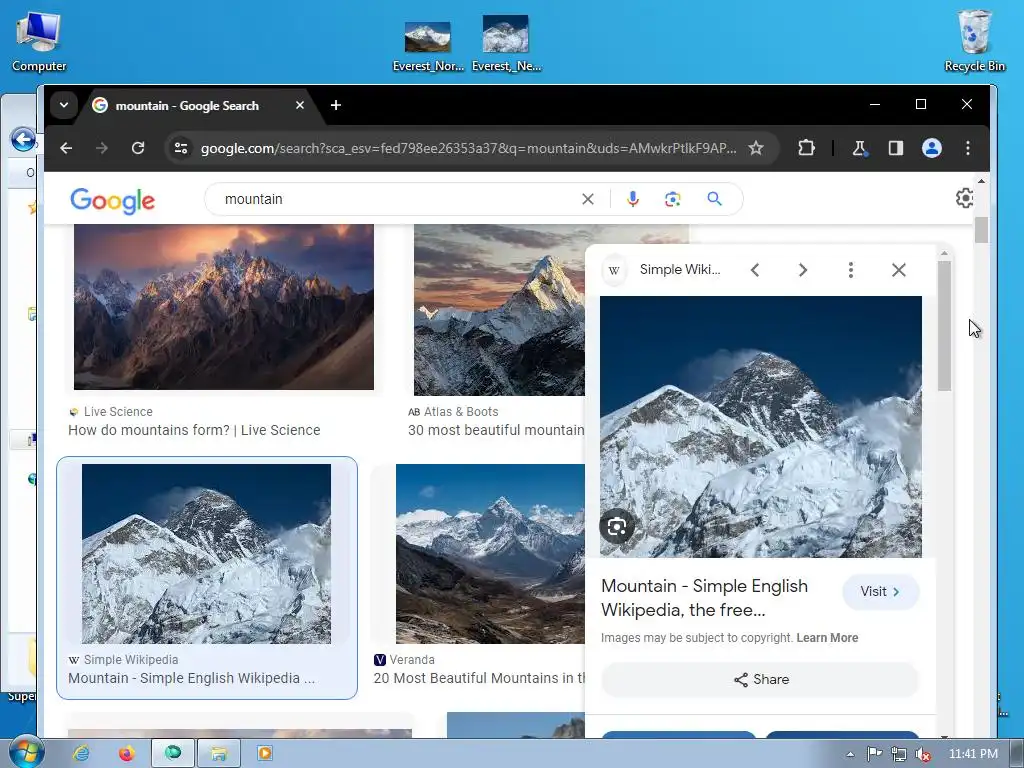
Task: Click 20 Most Beautiful Mountains caption
Action: (479, 679)
